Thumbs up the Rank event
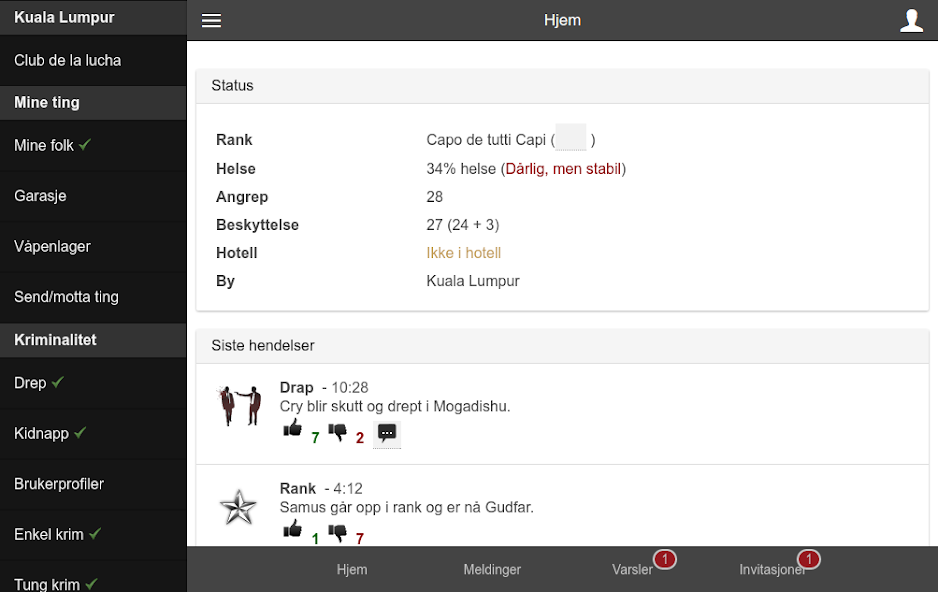Viewport: 938px width, 592px height. point(292,530)
